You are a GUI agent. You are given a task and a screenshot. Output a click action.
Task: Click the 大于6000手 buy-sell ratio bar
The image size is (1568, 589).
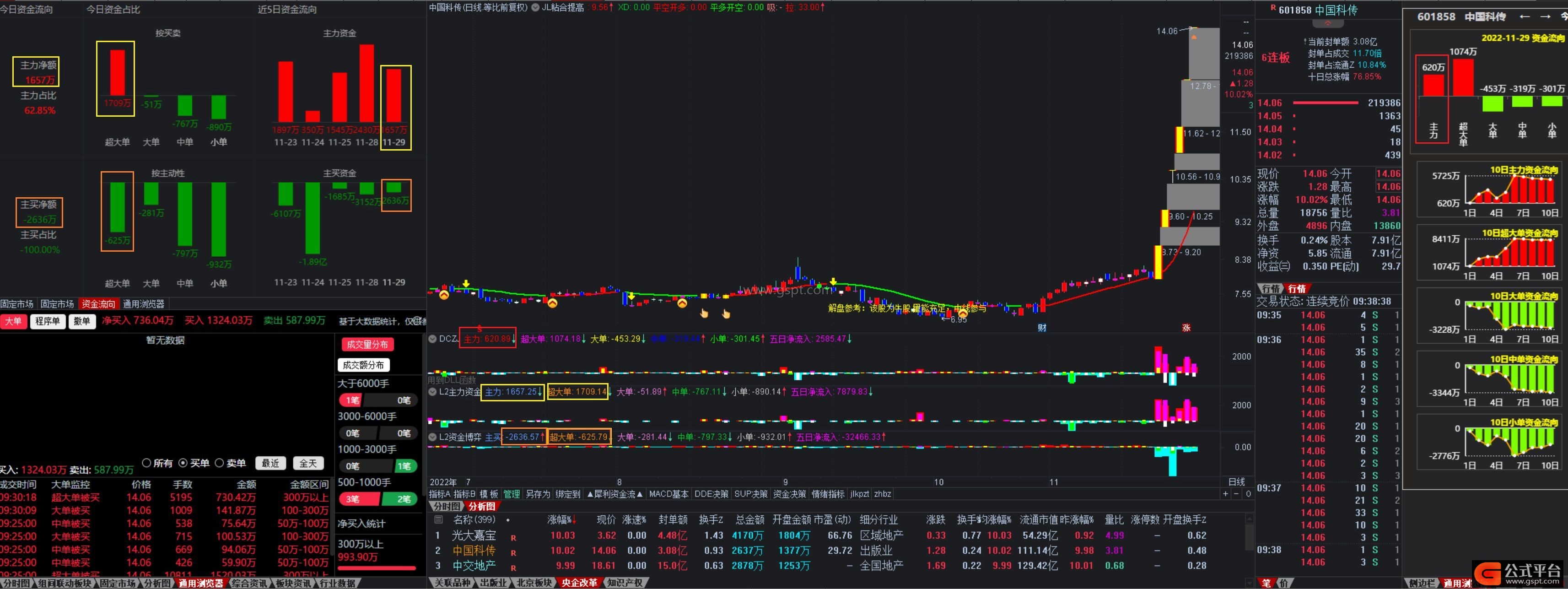[x=378, y=400]
